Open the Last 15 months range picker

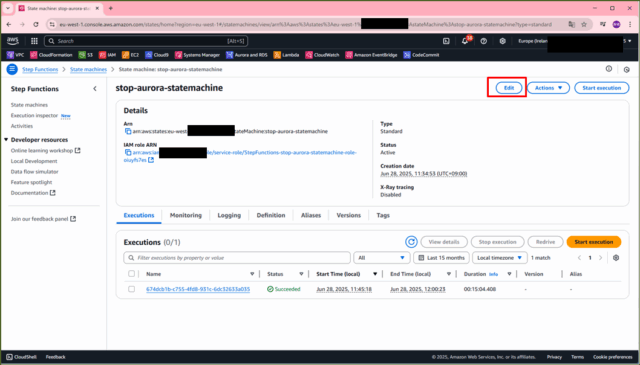pyautogui.click(x=442, y=258)
